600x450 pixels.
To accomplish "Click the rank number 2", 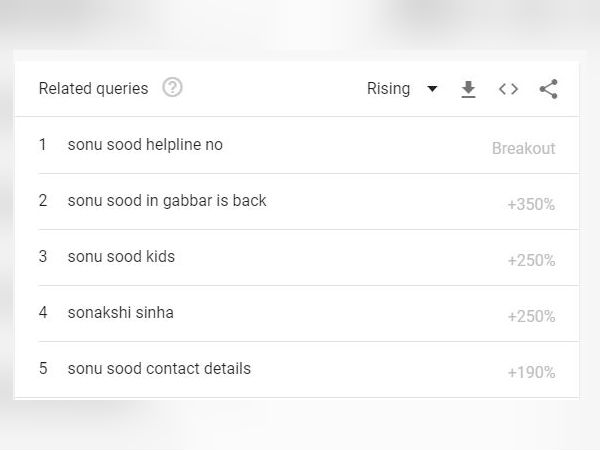I will (x=43, y=201).
